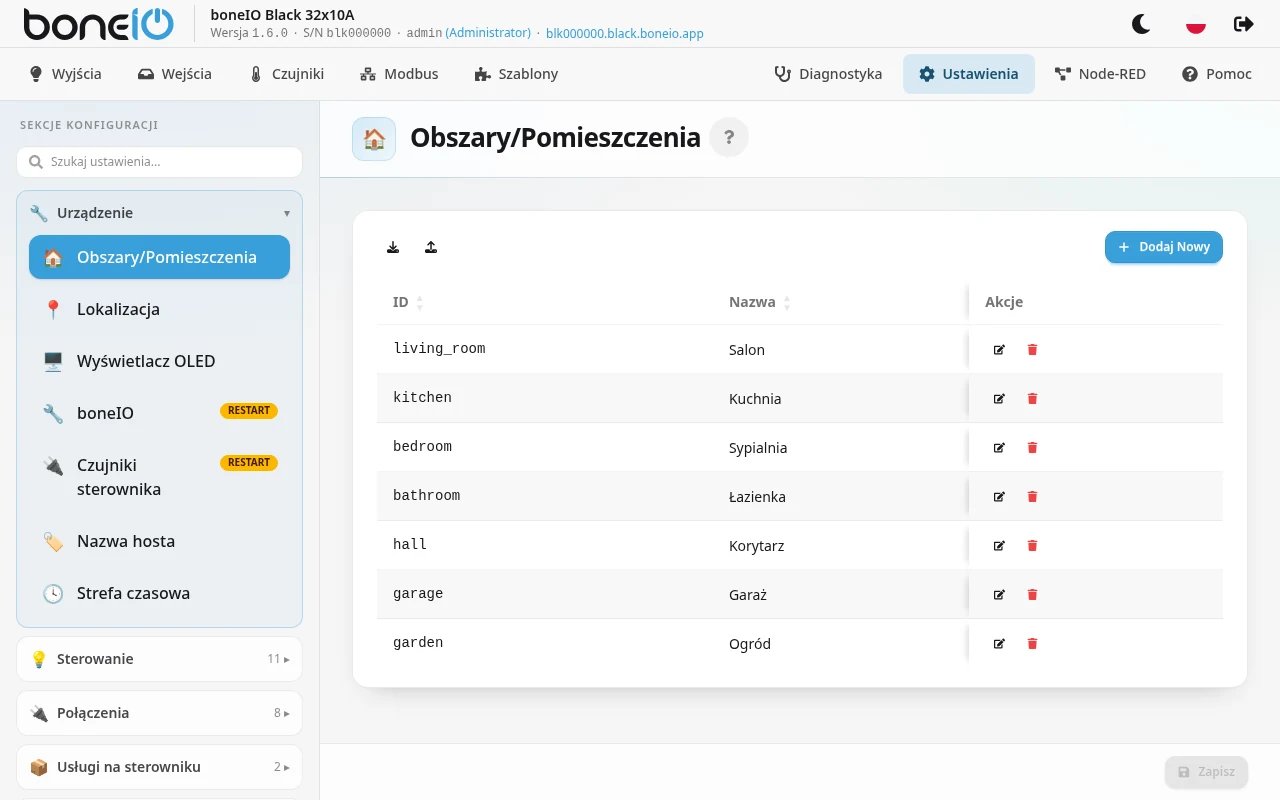Screen dimensions: 1280x800
Task: Delete the garden row
Action: click(1033, 644)
